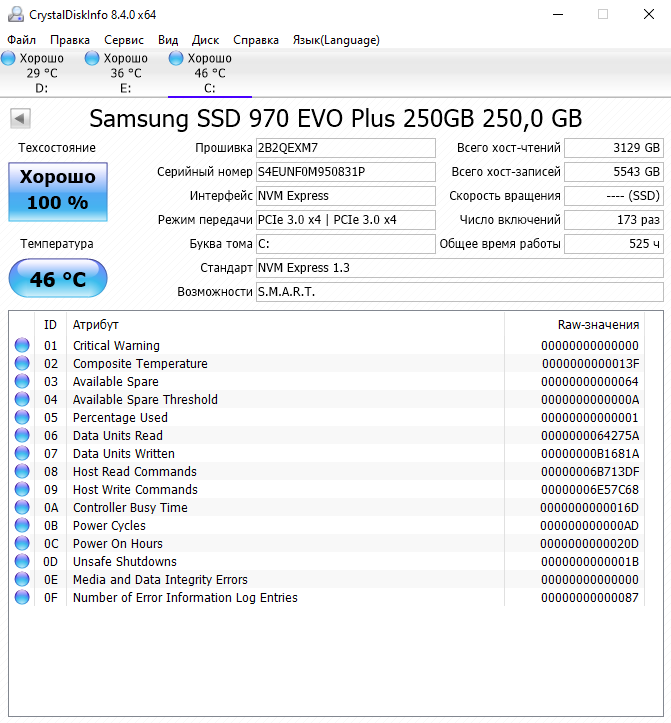Select the Power On Hours attribute text
Viewport: 671px width, 723px height.
click(118, 543)
